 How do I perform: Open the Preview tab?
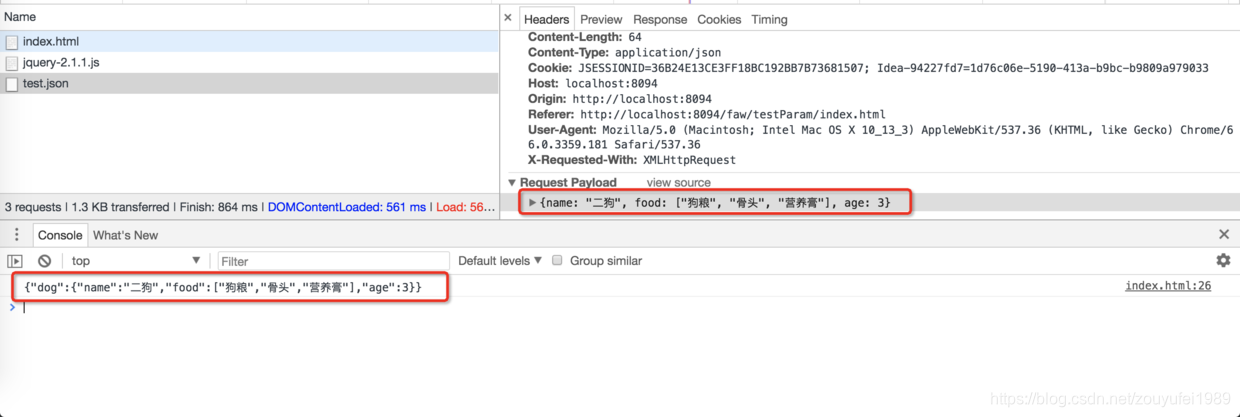[601, 19]
